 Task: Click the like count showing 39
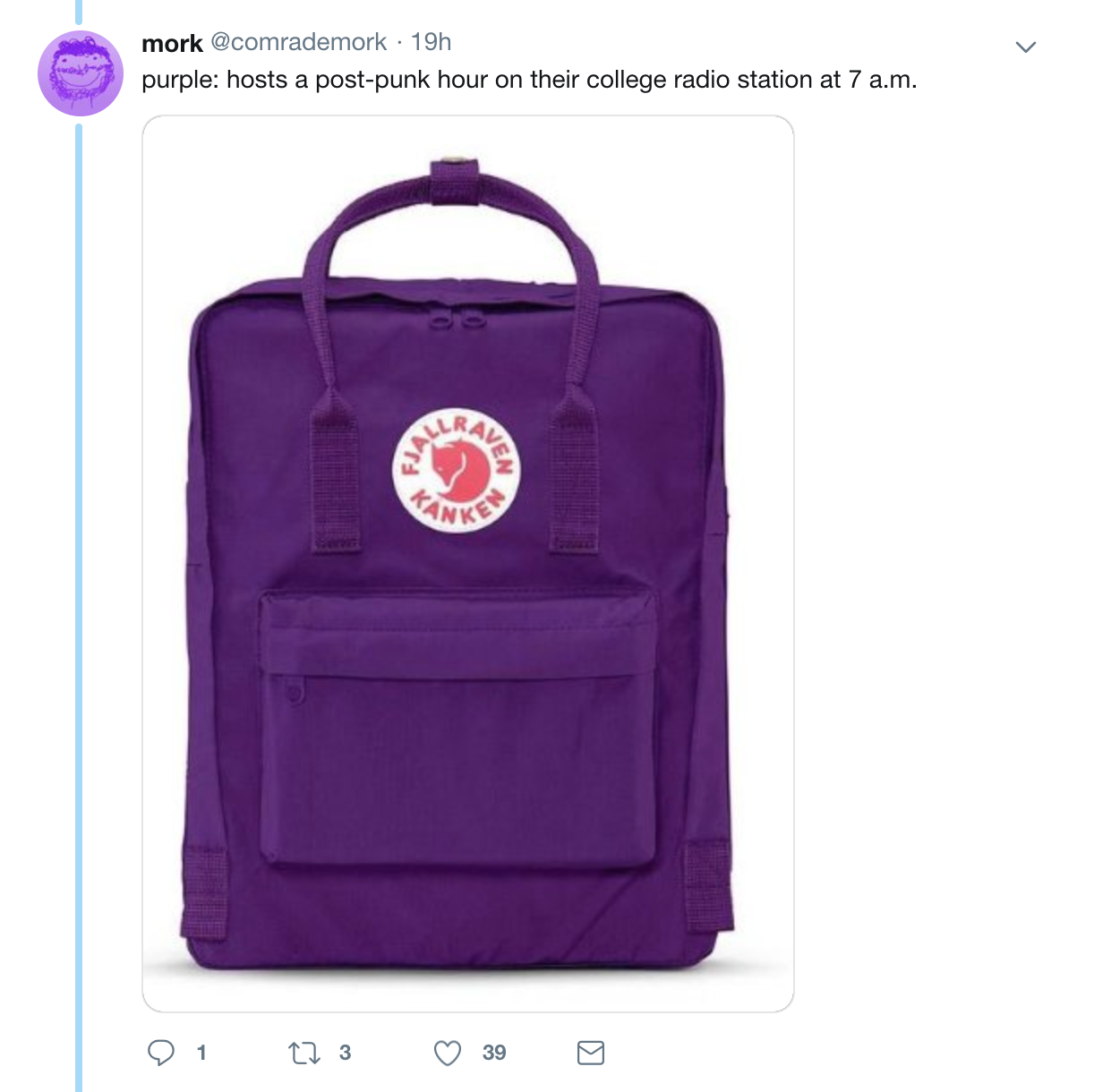[x=494, y=1053]
